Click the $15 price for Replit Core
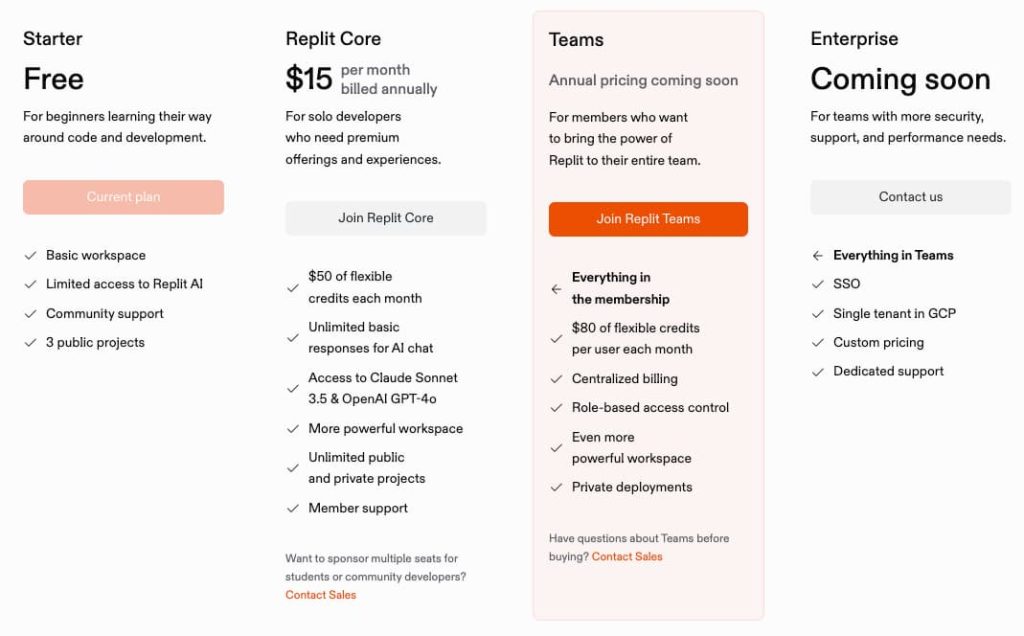 [x=308, y=78]
